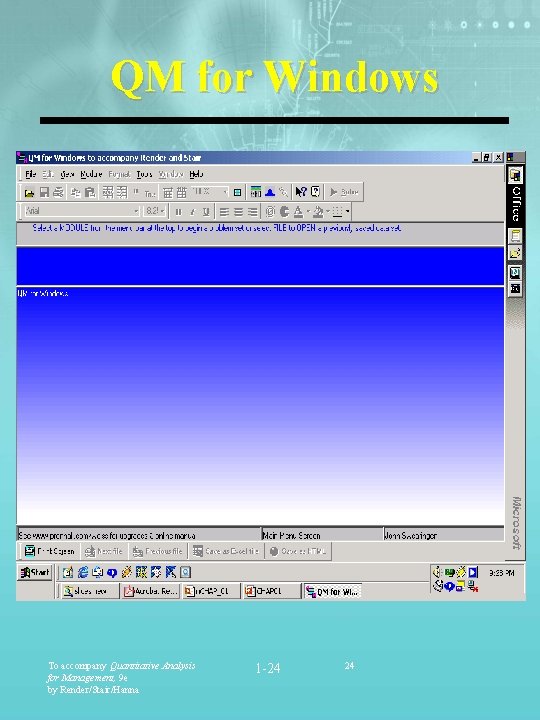Screen dimensions: 540x720
Task: Click the blue normal distribution icon
Action: tap(270, 192)
